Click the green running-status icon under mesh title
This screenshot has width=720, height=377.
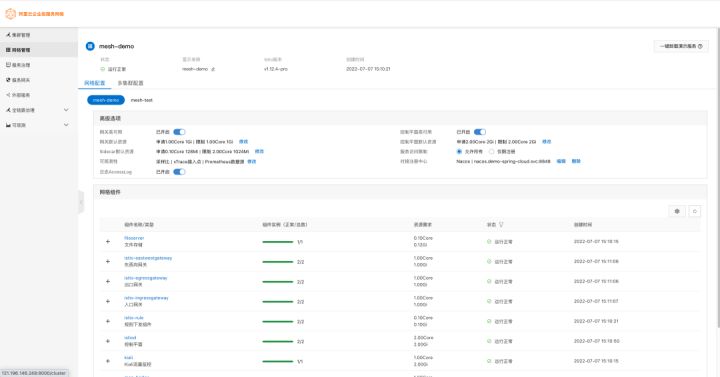coord(103,69)
